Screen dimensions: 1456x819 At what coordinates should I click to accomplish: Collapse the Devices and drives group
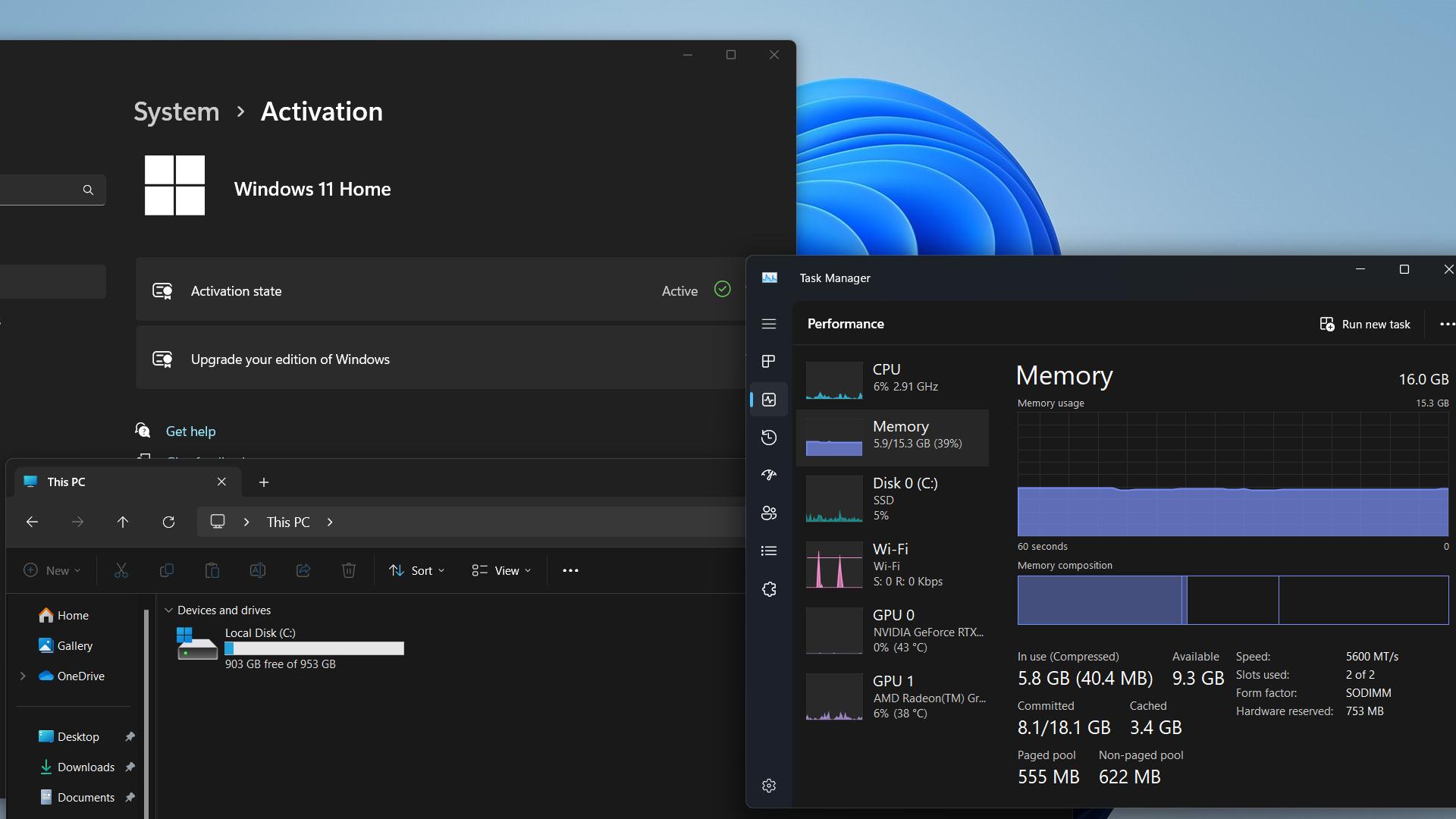pyautogui.click(x=168, y=610)
